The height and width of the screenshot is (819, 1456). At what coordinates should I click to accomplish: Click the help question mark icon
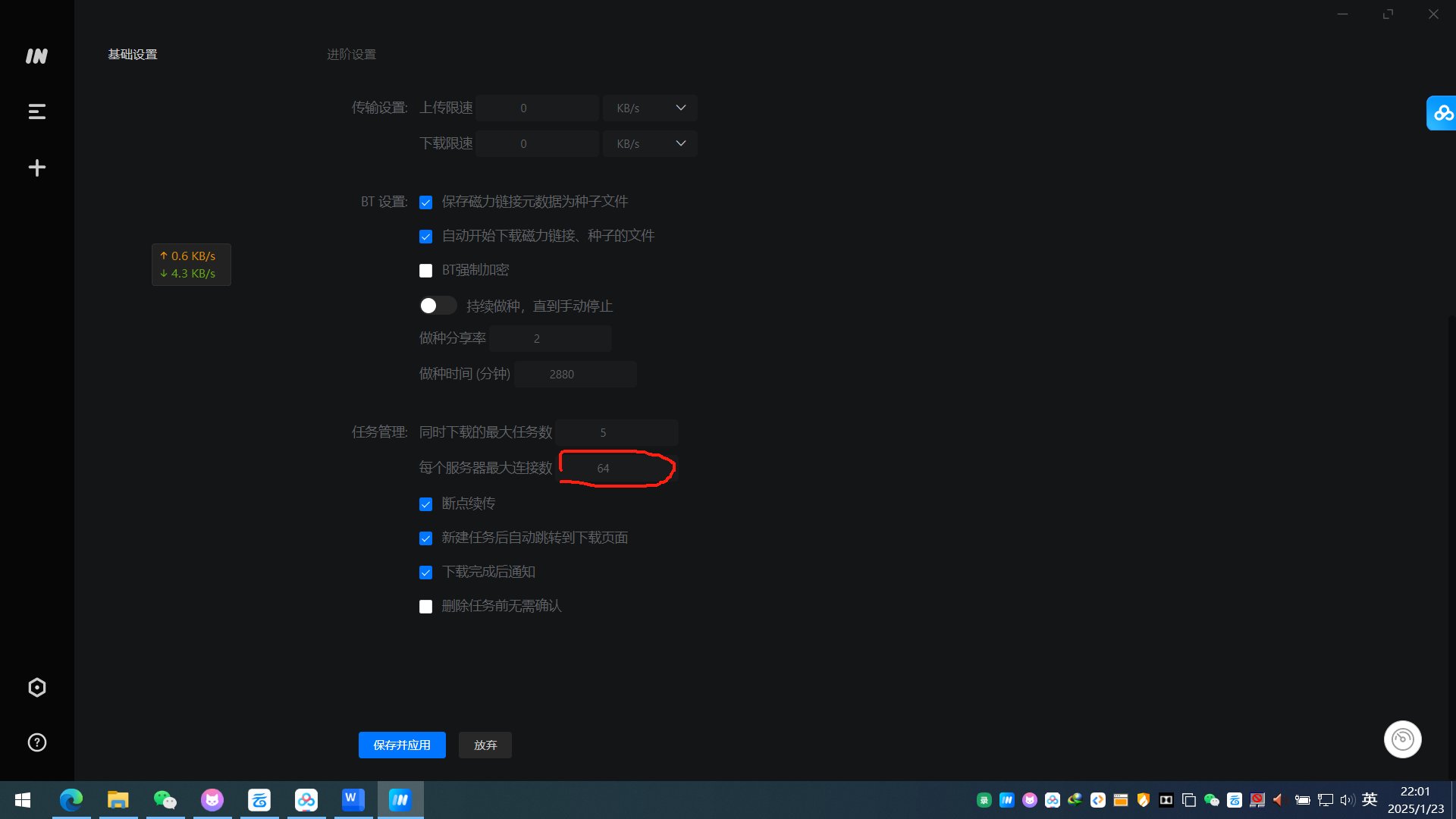click(37, 742)
